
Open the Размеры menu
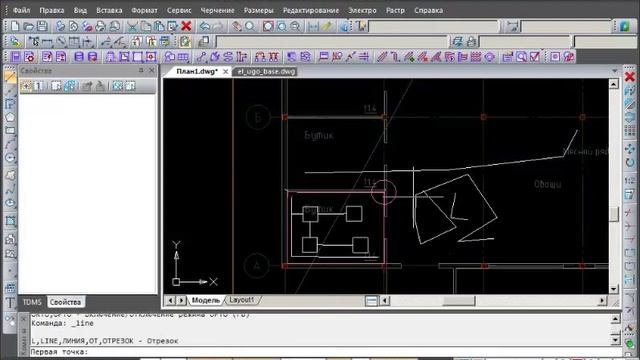coord(258,10)
